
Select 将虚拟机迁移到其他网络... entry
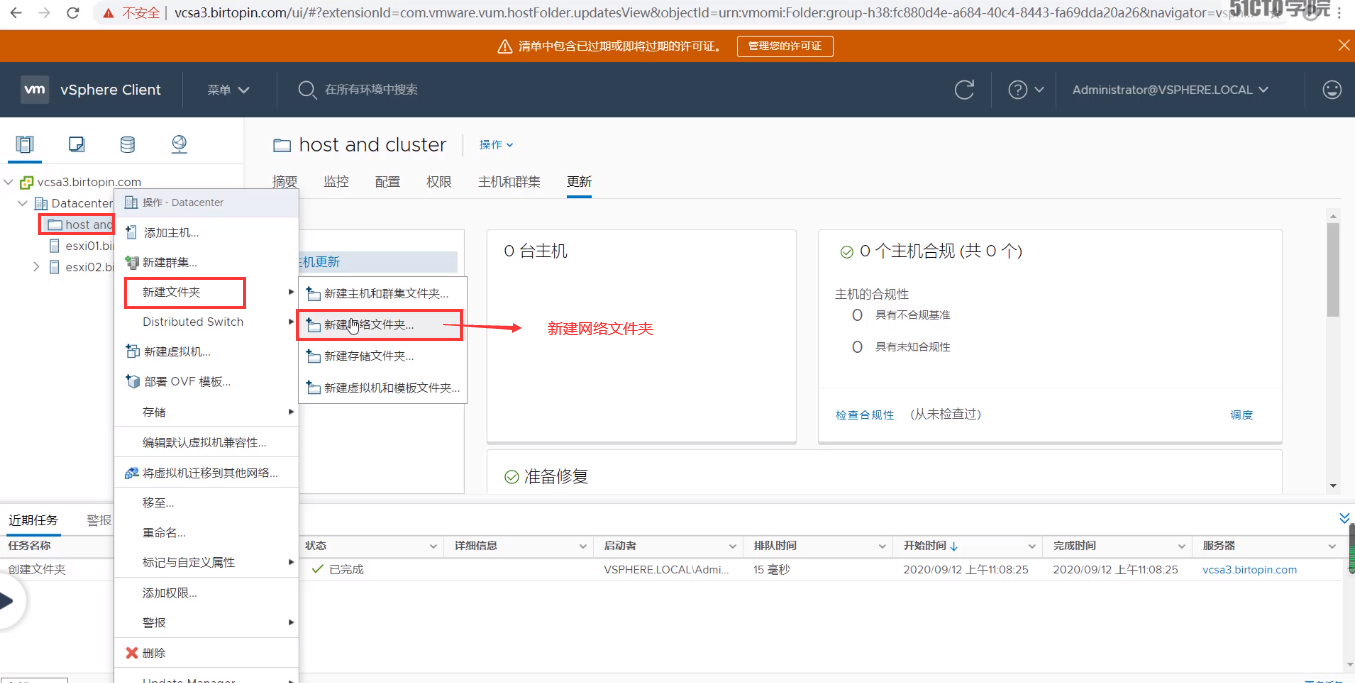[x=207, y=473]
